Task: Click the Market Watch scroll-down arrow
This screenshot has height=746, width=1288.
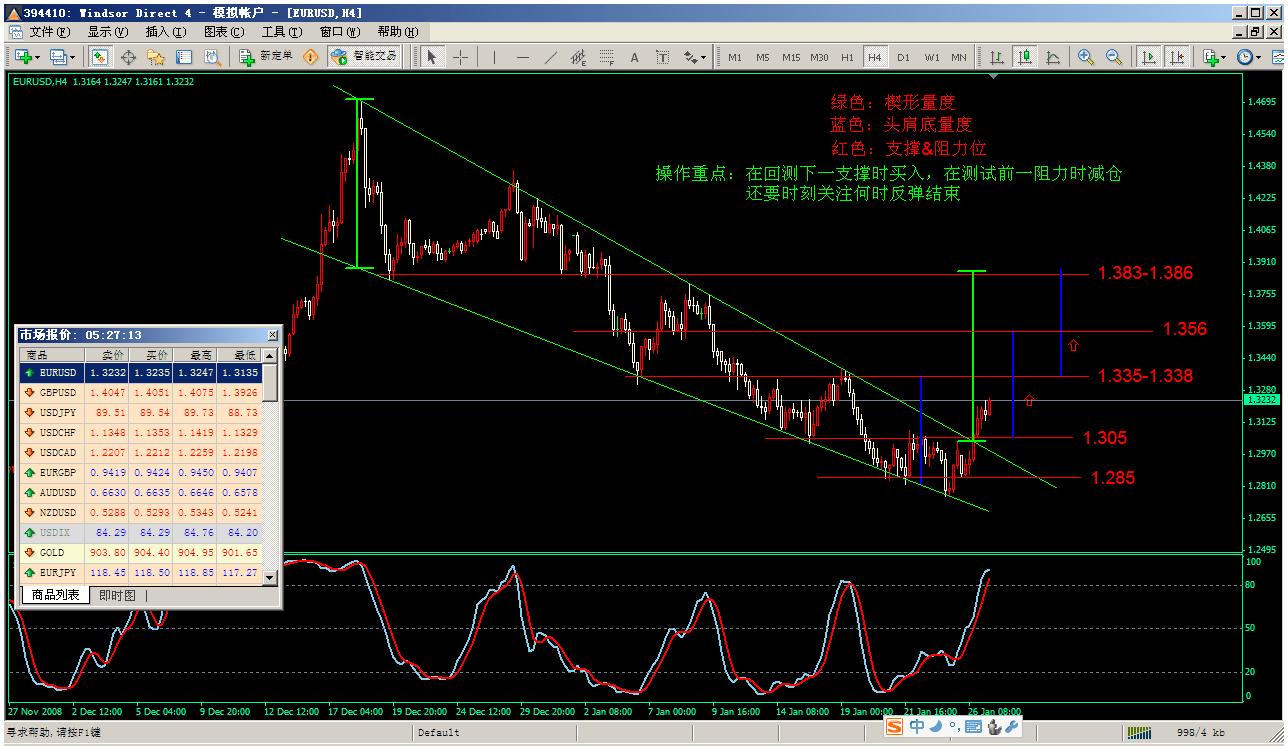Action: [270, 577]
